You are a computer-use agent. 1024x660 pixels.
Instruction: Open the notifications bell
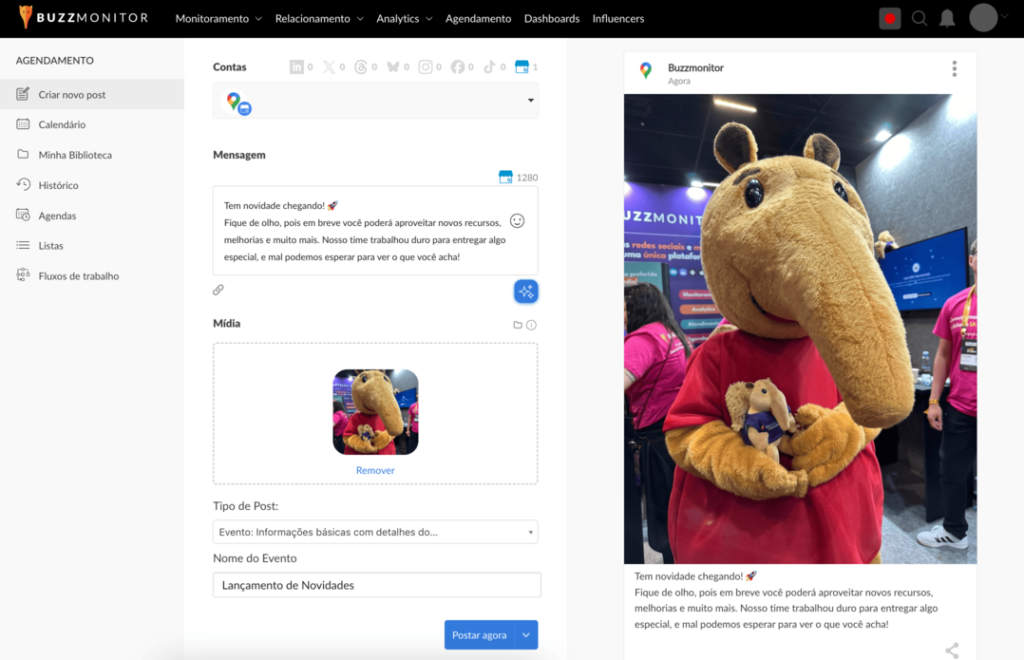[946, 18]
